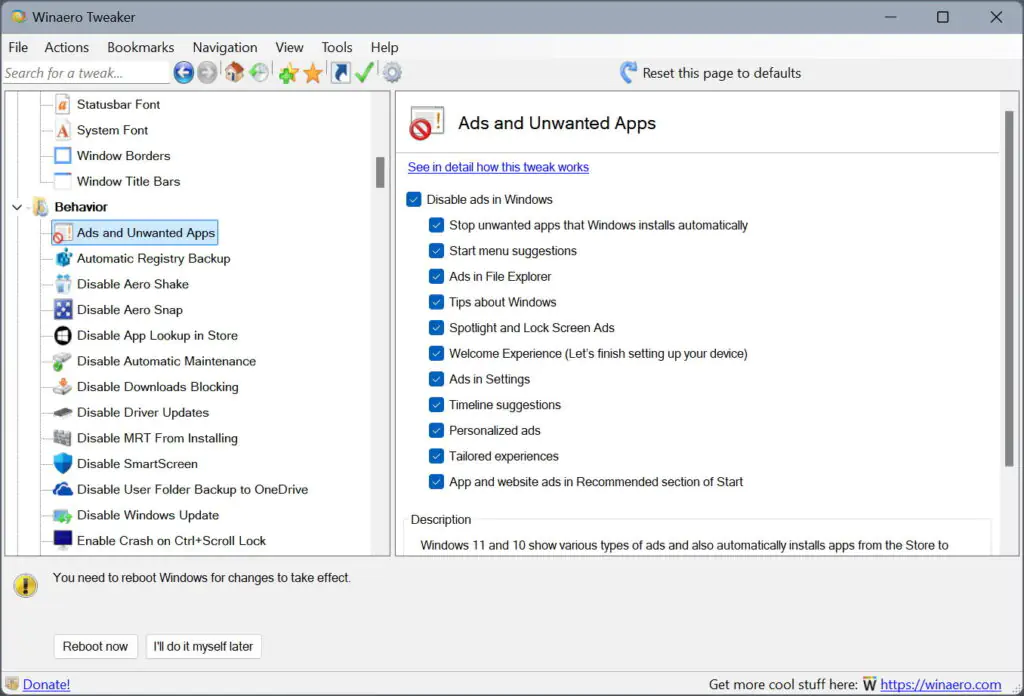The height and width of the screenshot is (696, 1024).
Task: Toggle the Personalized ads checkbox
Action: tap(436, 431)
